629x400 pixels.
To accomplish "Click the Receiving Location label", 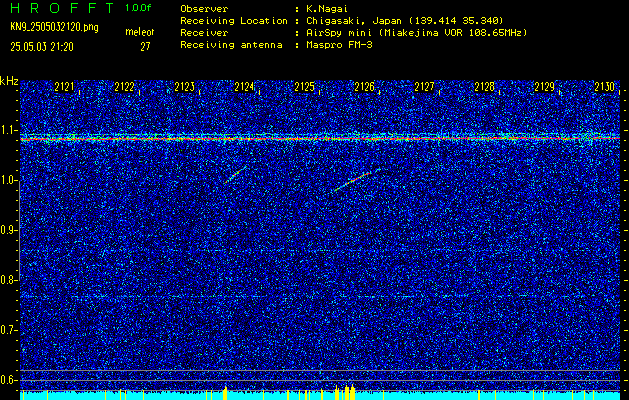I will click(234, 20).
